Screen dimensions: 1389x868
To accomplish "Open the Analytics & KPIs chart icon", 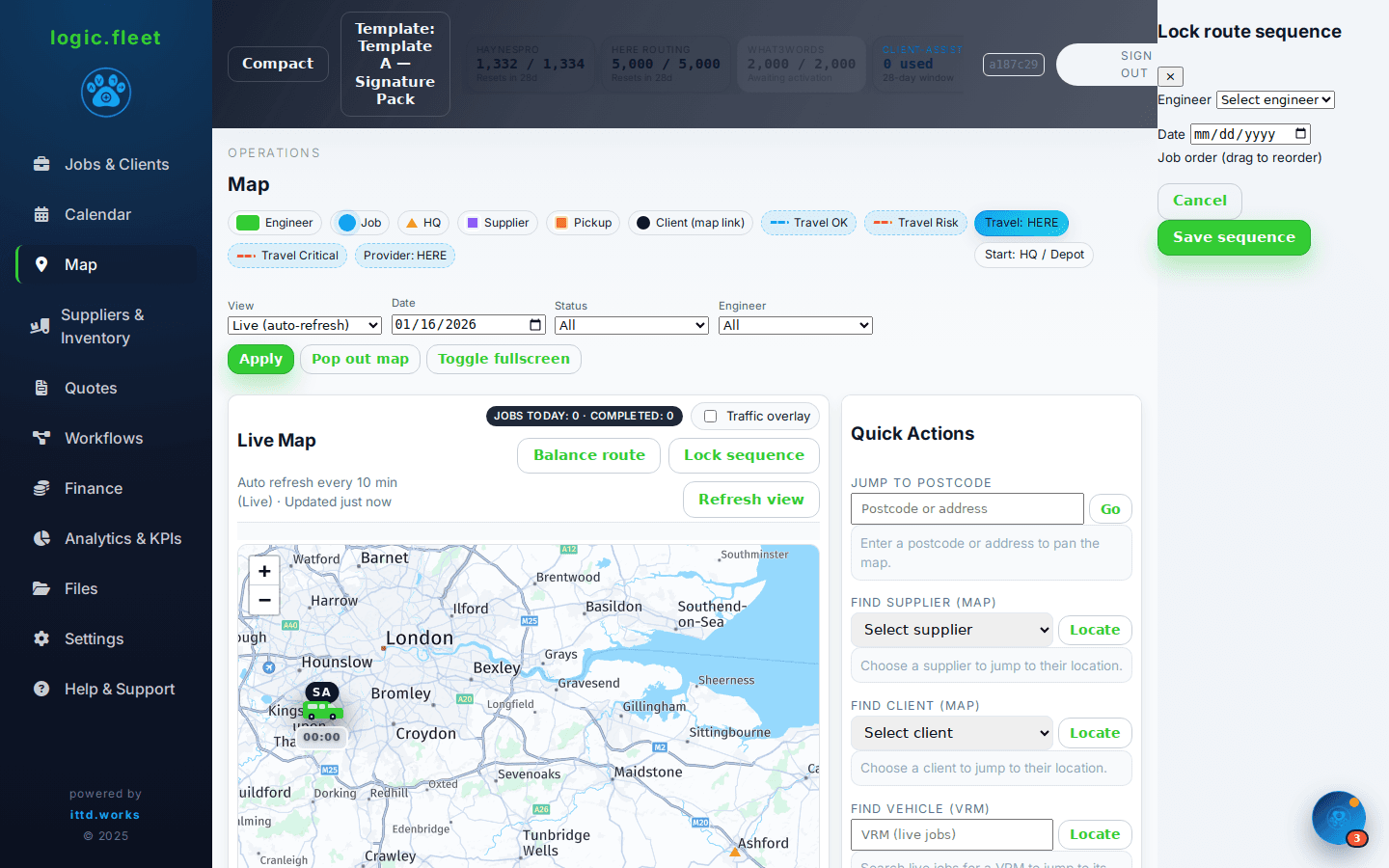I will 41,538.
